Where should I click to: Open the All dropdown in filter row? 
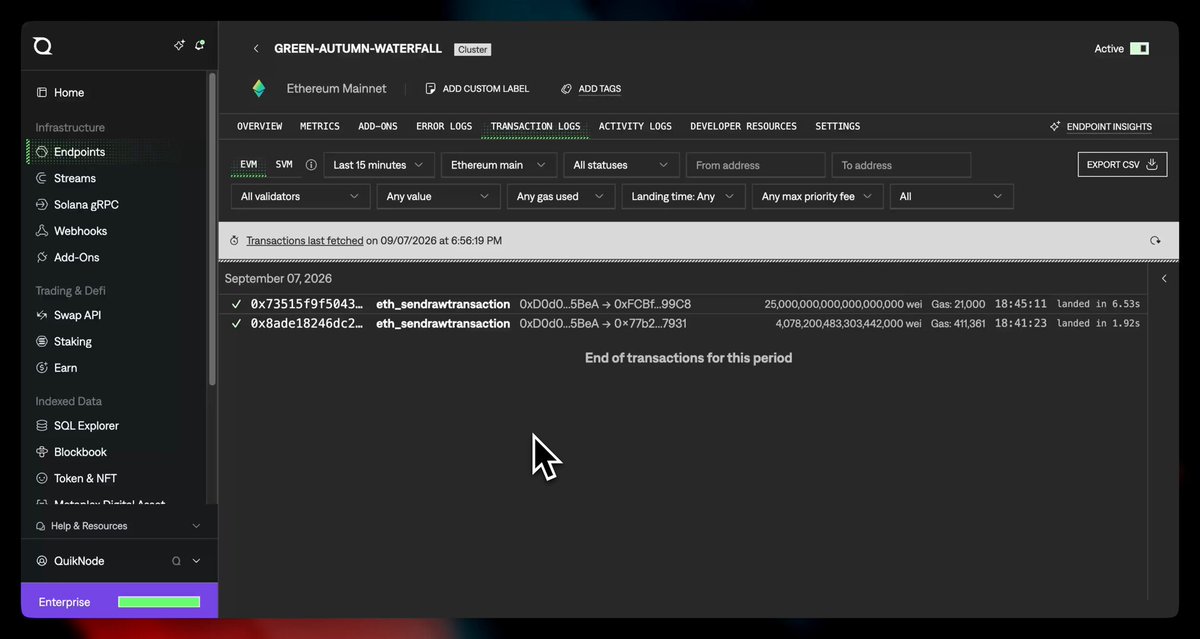point(952,197)
